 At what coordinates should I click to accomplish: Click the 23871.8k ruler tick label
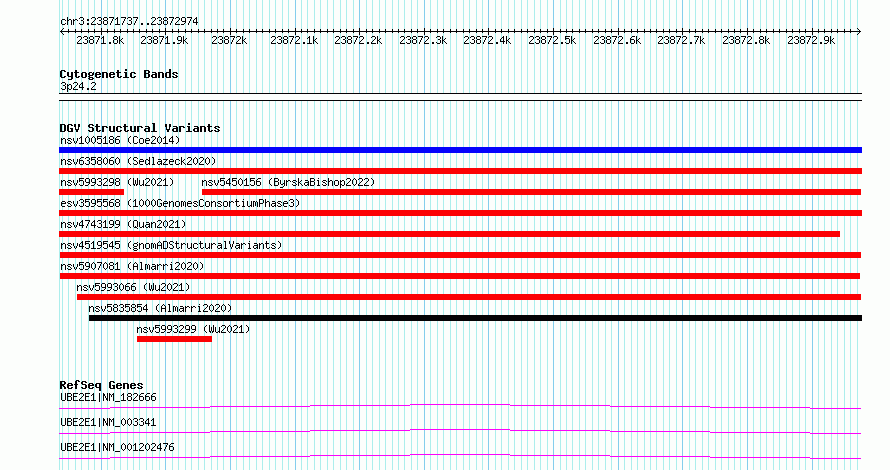tap(100, 40)
